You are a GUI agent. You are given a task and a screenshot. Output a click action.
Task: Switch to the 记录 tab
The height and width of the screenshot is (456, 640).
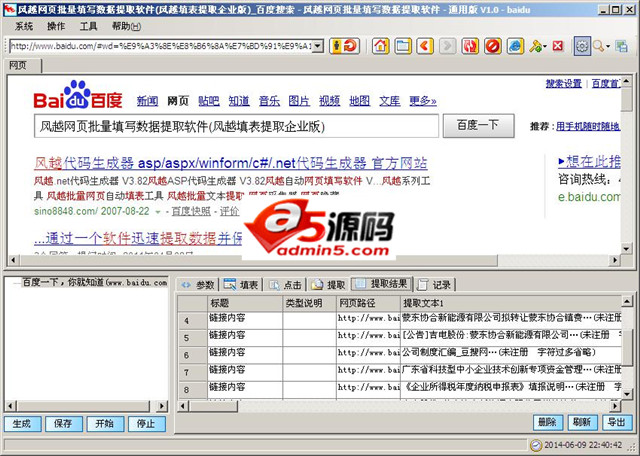pyautogui.click(x=435, y=285)
